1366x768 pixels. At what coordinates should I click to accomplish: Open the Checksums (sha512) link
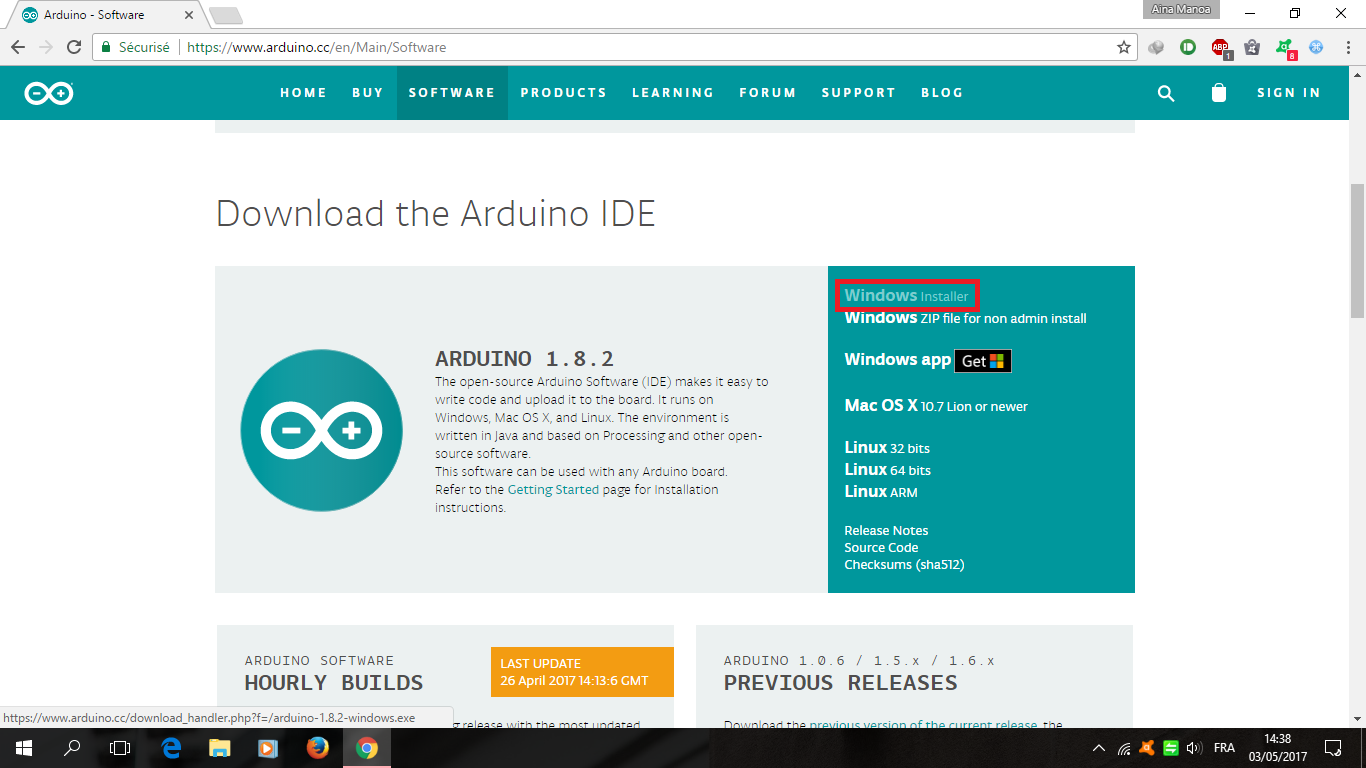[904, 564]
